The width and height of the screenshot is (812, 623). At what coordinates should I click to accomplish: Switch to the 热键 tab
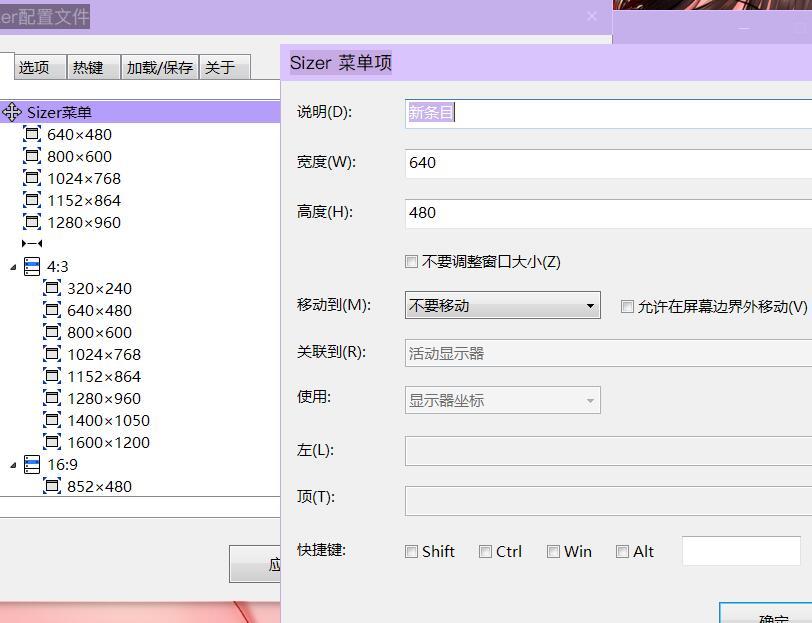tap(94, 67)
